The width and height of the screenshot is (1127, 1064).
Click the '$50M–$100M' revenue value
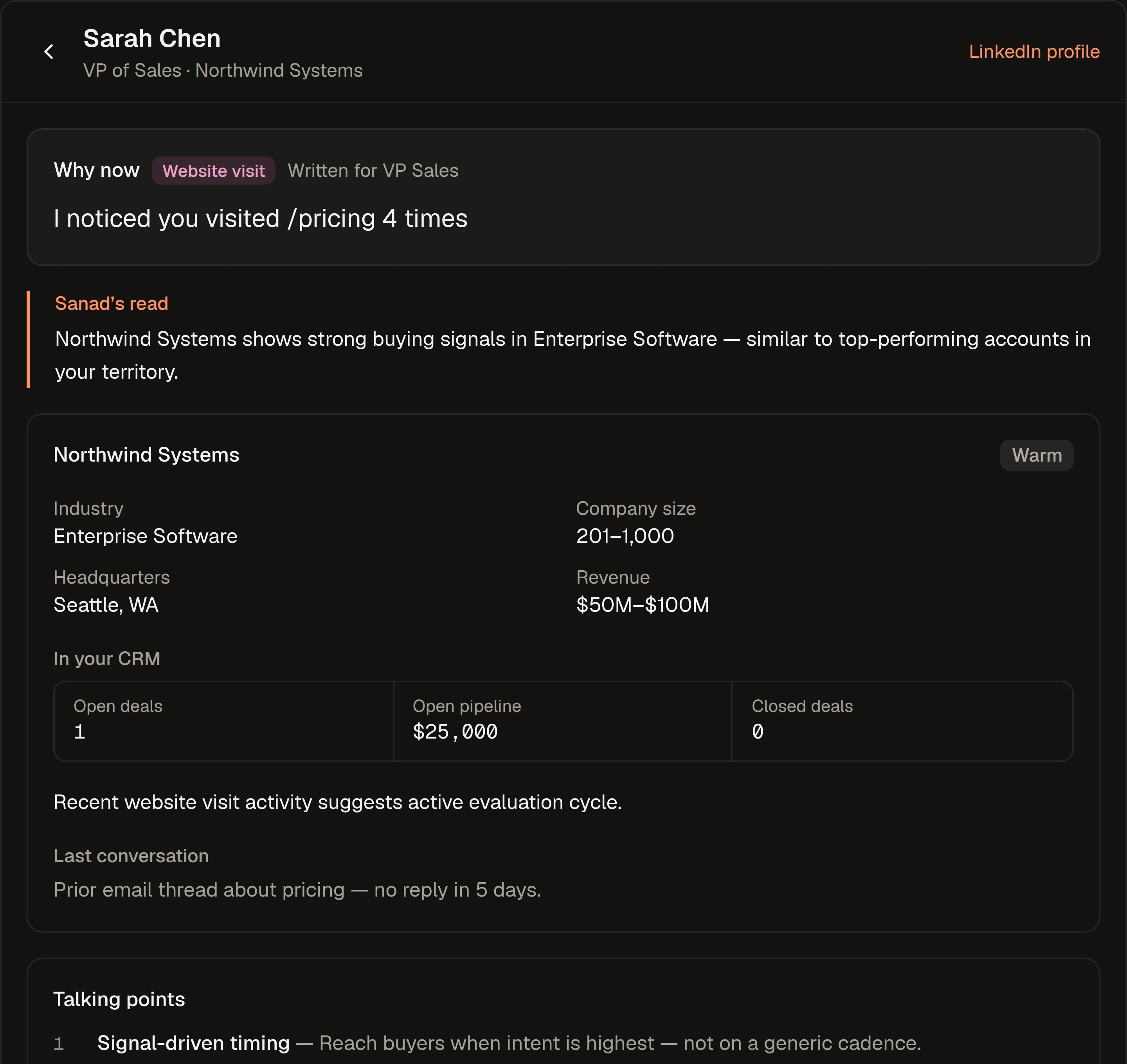coord(643,605)
